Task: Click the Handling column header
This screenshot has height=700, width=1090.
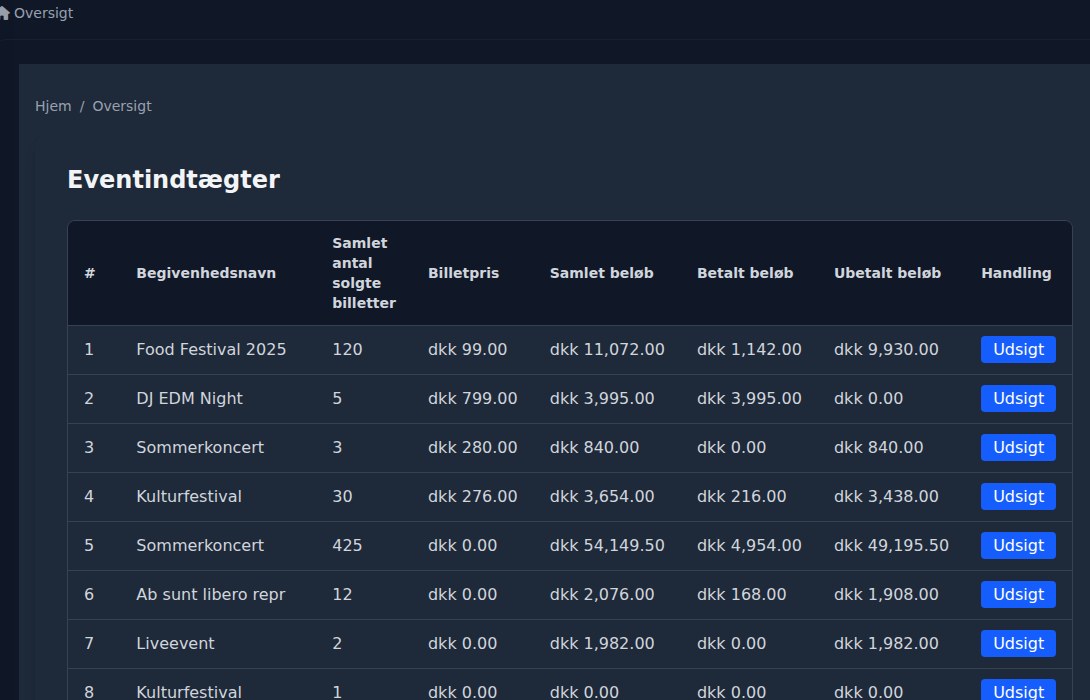Action: tap(1016, 273)
